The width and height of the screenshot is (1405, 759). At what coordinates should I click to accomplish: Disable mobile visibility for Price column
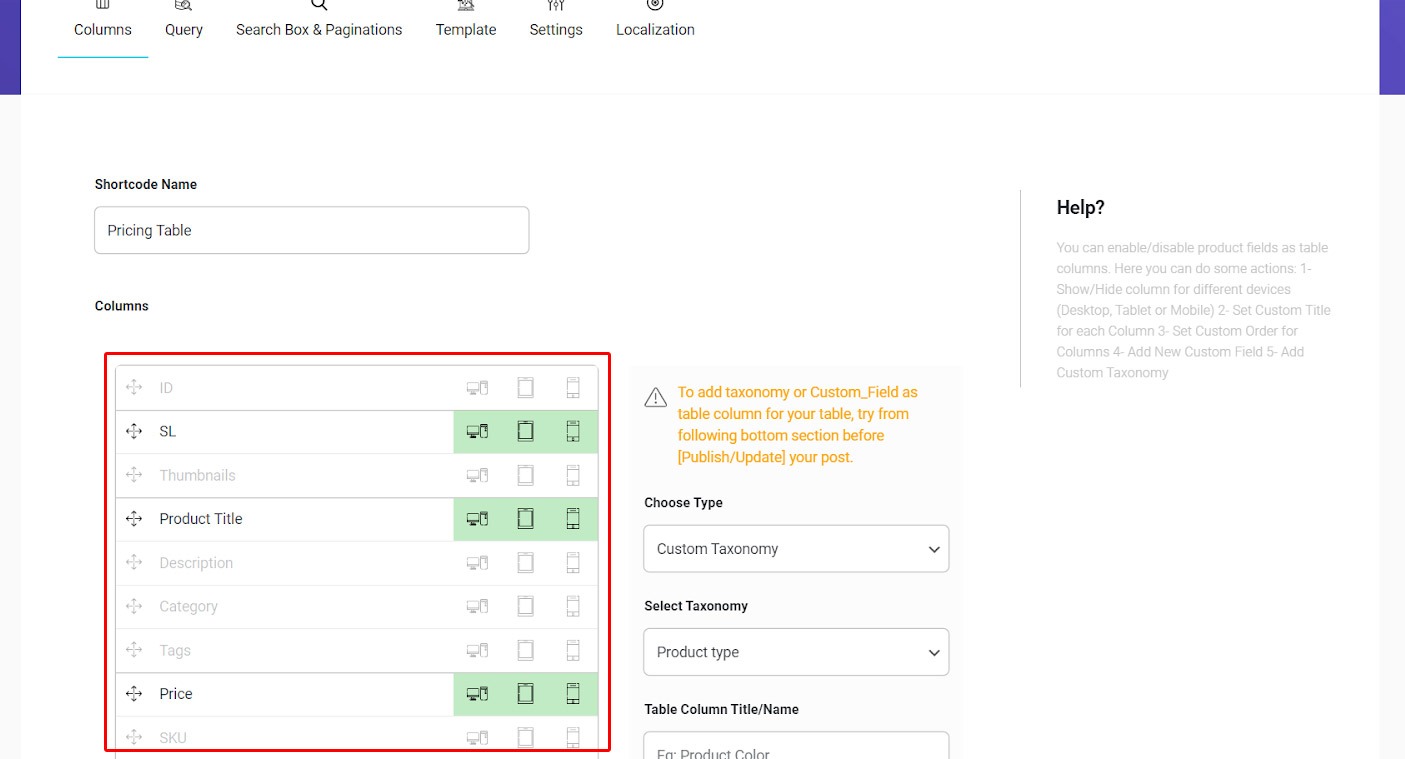tap(573, 693)
